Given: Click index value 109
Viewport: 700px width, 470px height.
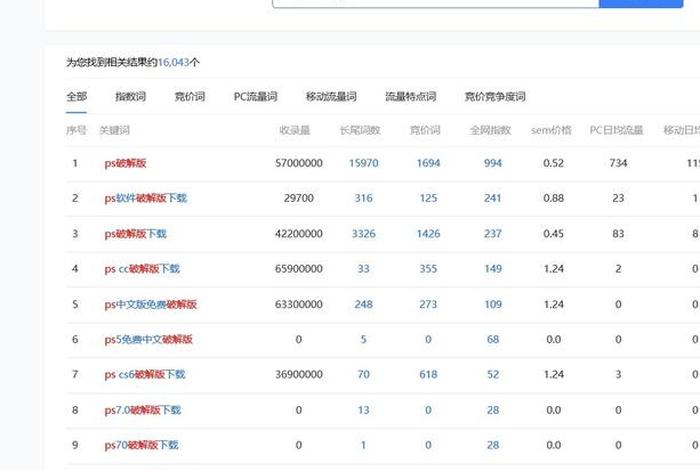Looking at the screenshot, I should point(493,304).
